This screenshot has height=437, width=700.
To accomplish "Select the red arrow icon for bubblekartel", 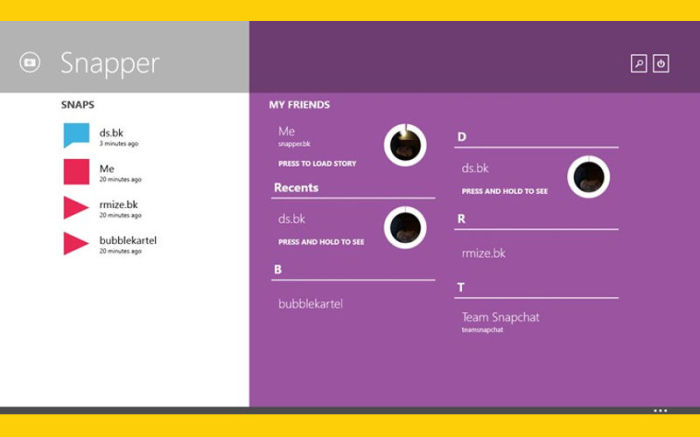I will (x=76, y=244).
